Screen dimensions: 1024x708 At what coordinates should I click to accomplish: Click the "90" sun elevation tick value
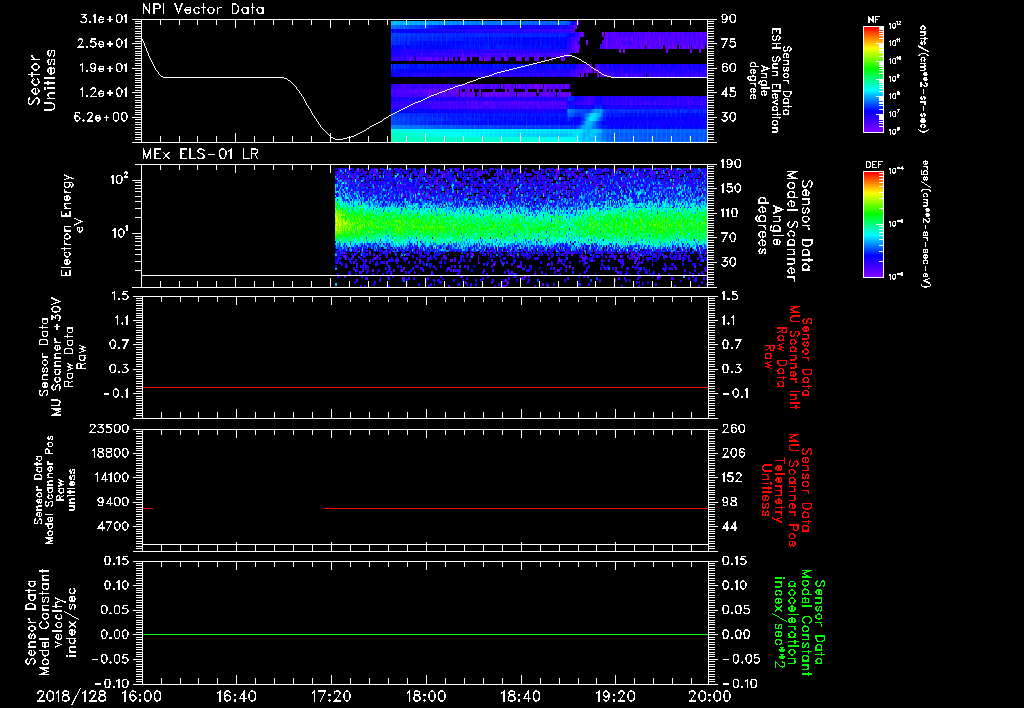pos(729,19)
